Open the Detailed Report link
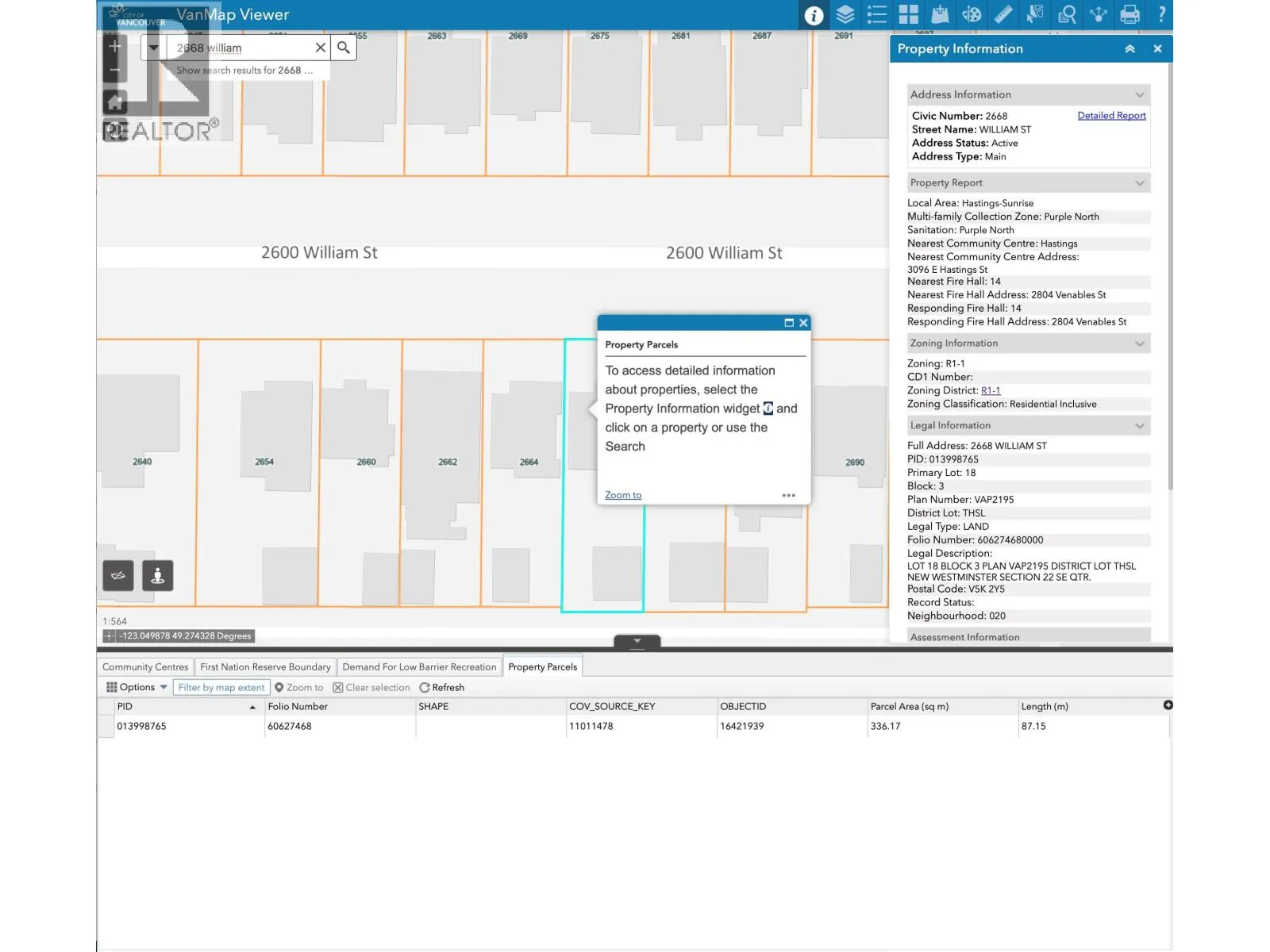1270x952 pixels. pos(1111,116)
